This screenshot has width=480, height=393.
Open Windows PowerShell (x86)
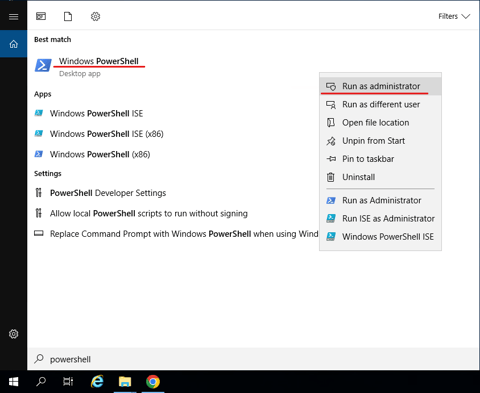tap(100, 154)
